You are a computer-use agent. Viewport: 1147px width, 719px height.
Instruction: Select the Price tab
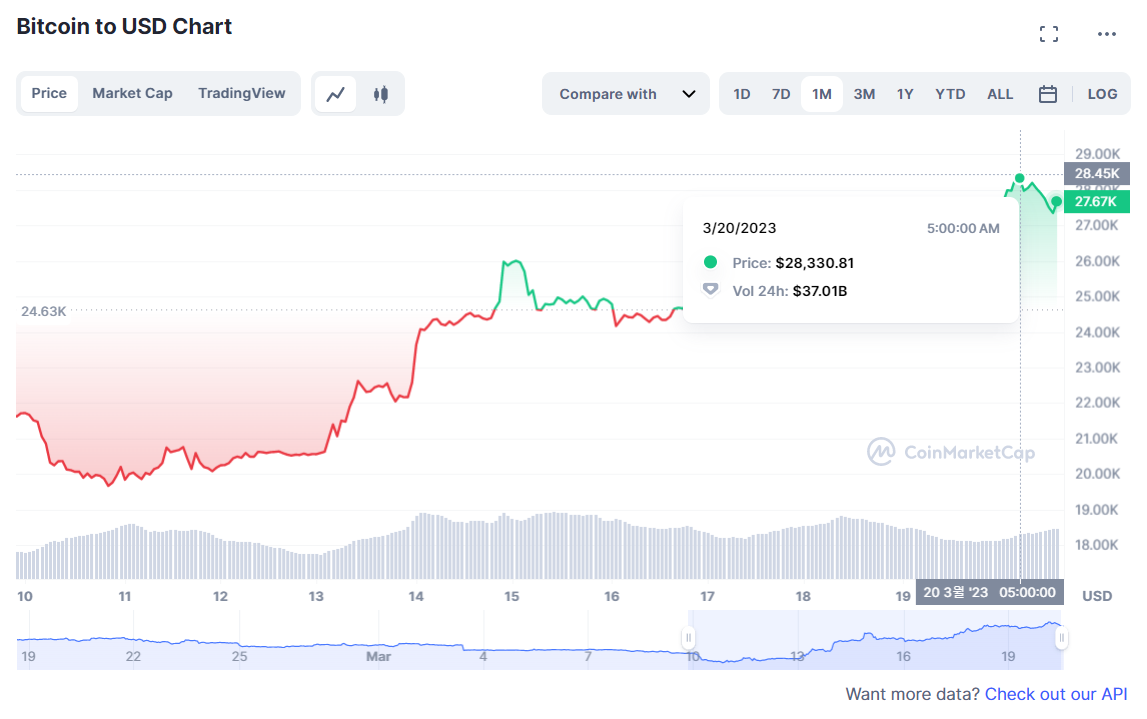point(49,93)
